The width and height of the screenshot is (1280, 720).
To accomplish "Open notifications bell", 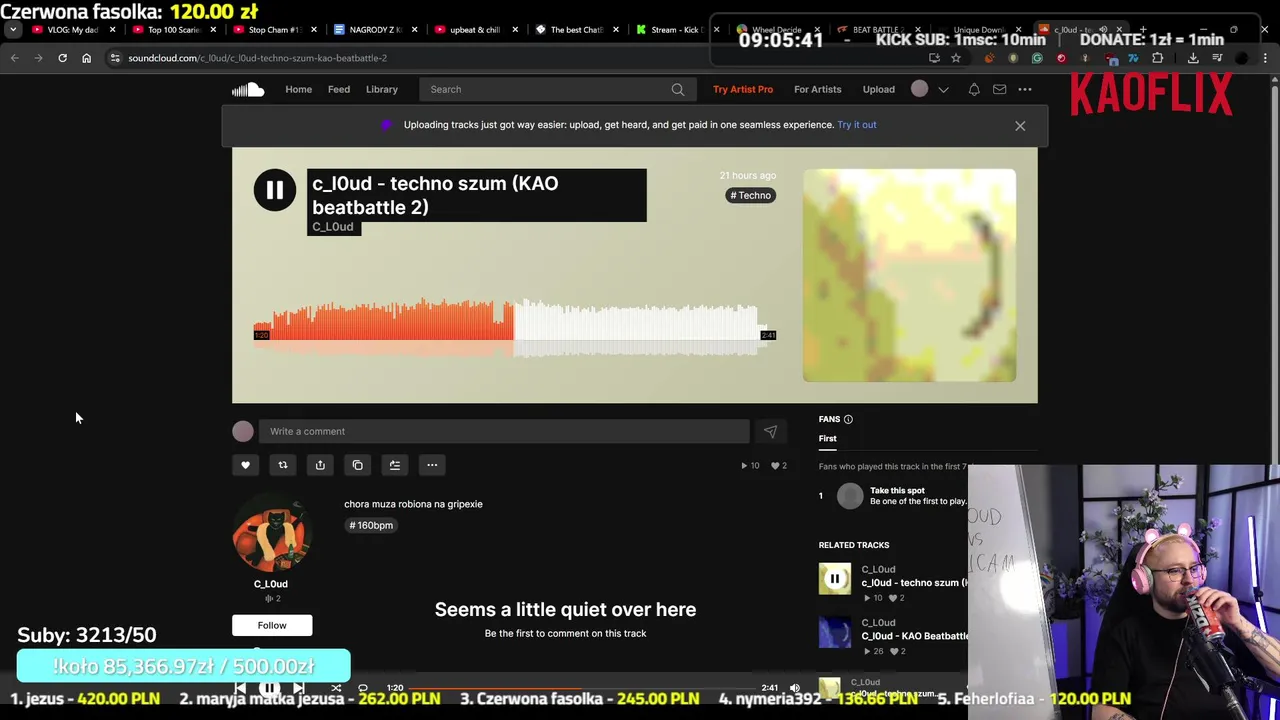I will pos(974,89).
